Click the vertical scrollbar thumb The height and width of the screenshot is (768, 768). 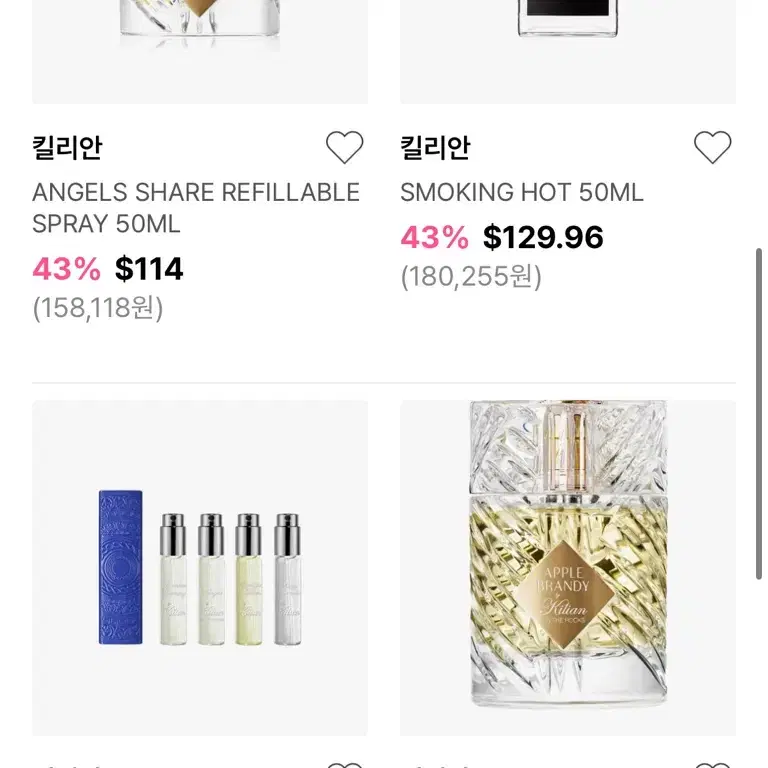point(759,414)
